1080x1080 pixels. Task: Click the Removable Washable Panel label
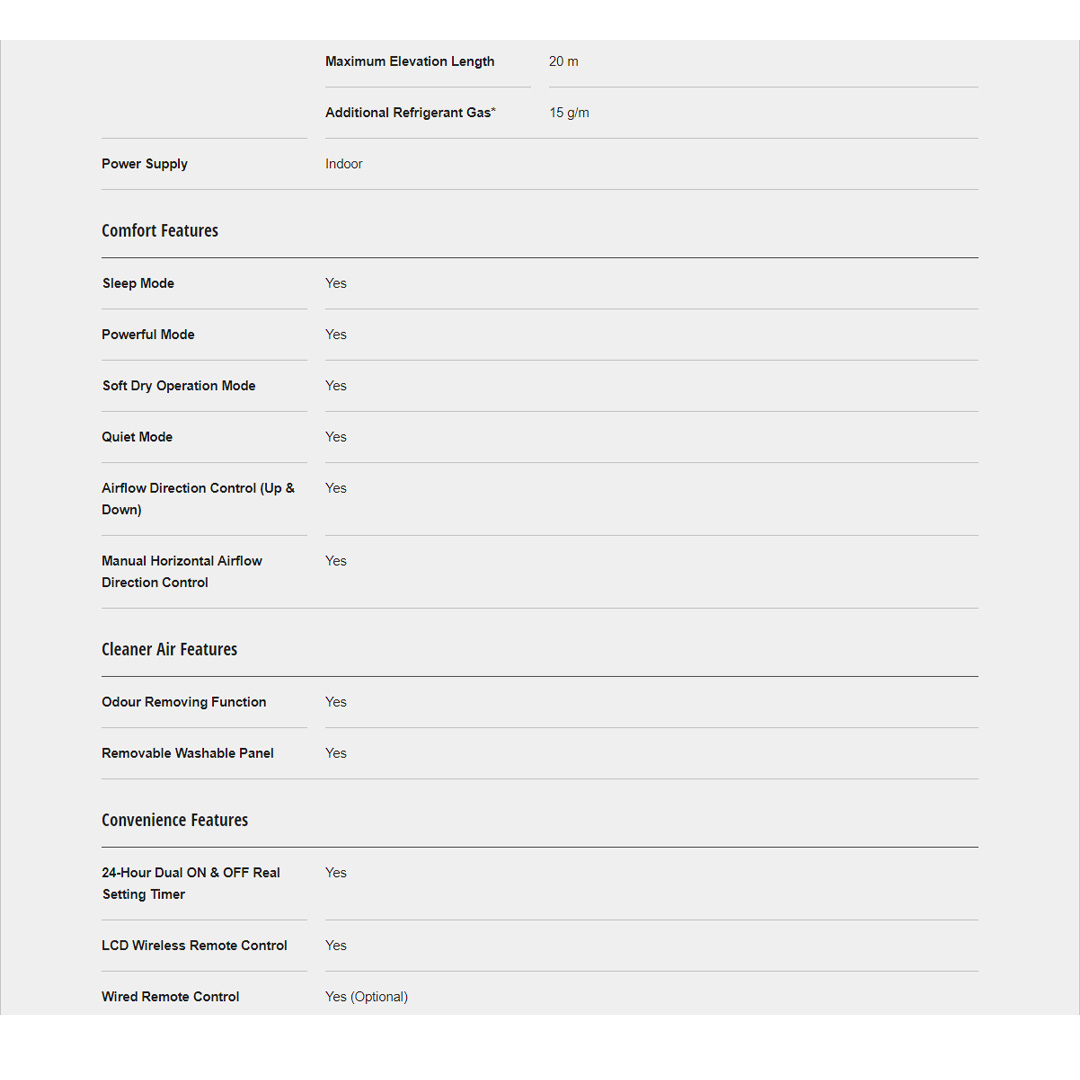[188, 753]
